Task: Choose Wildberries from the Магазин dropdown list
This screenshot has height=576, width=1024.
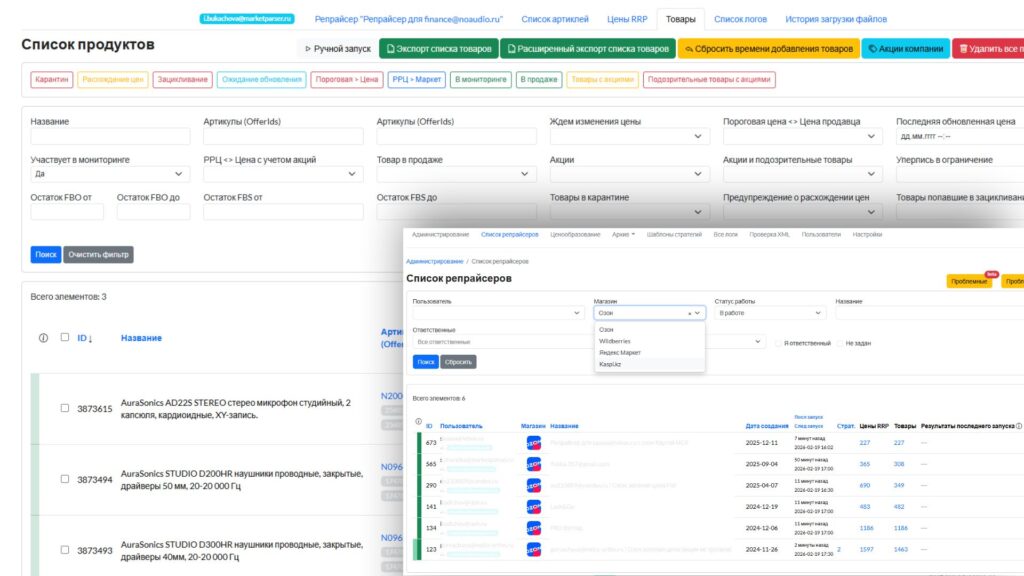Action: pyautogui.click(x=615, y=341)
